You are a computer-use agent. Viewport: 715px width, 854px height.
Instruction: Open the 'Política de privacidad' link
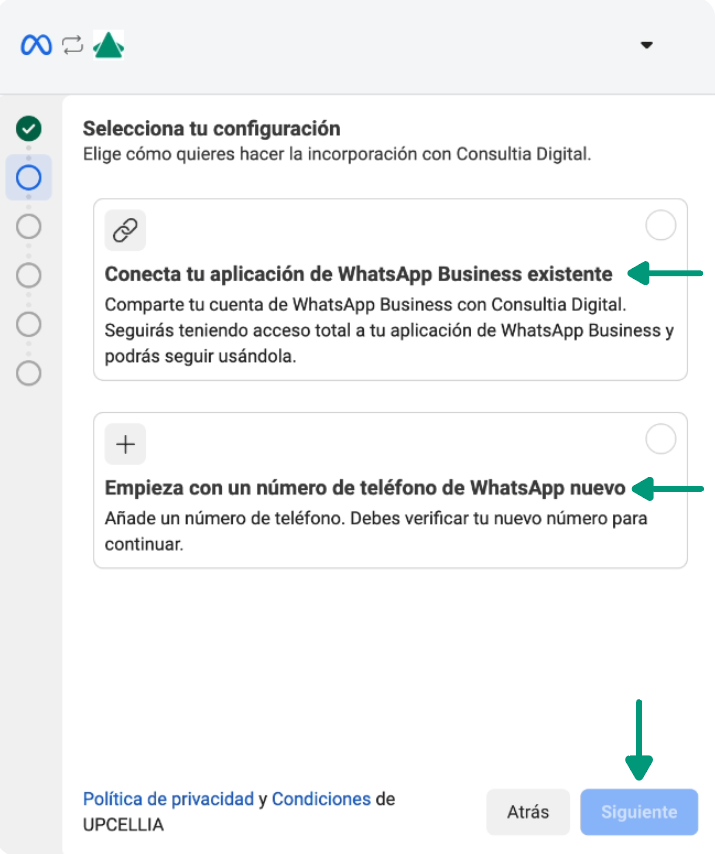(x=168, y=799)
